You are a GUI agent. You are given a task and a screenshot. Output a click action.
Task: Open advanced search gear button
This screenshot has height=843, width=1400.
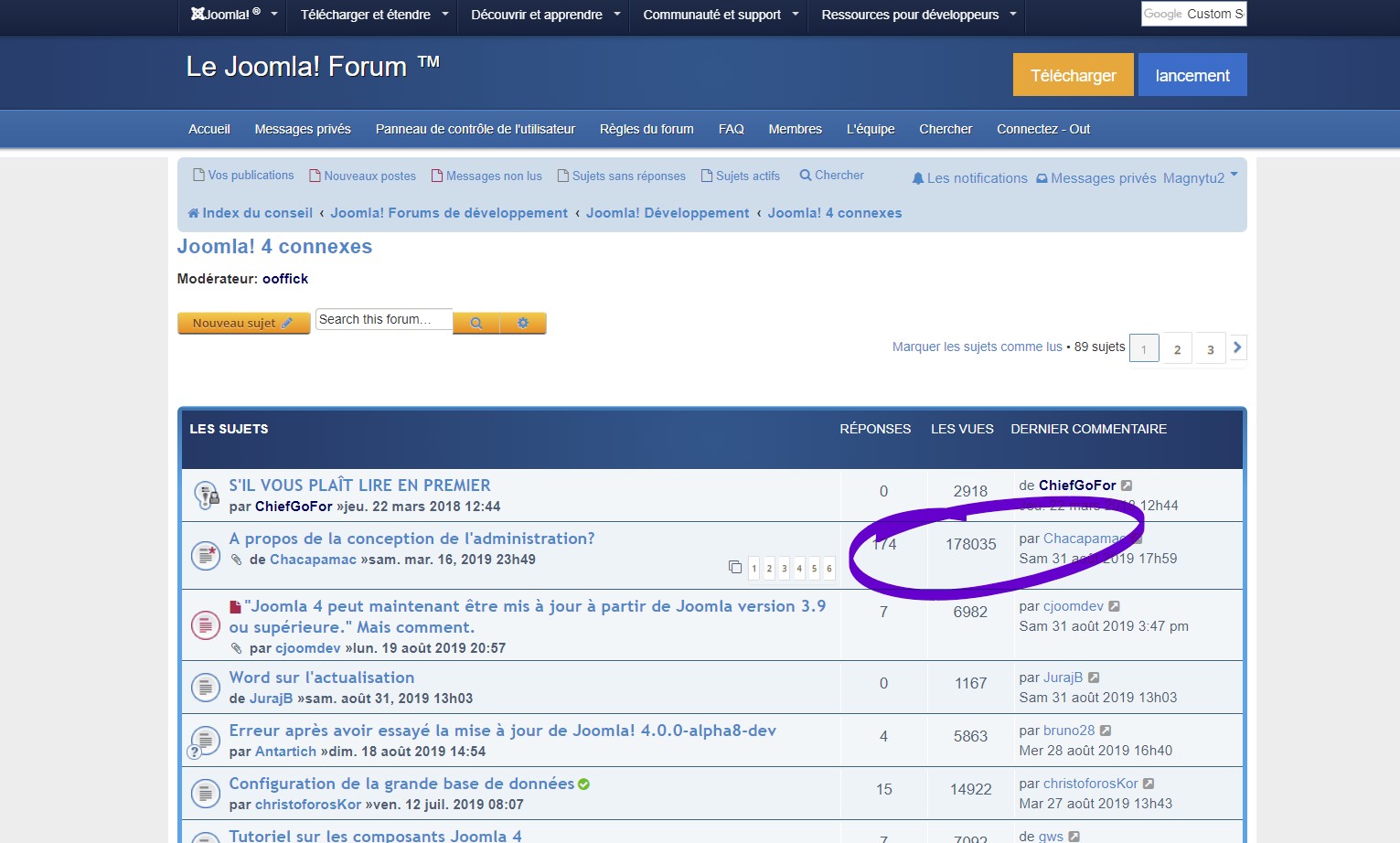tap(523, 323)
